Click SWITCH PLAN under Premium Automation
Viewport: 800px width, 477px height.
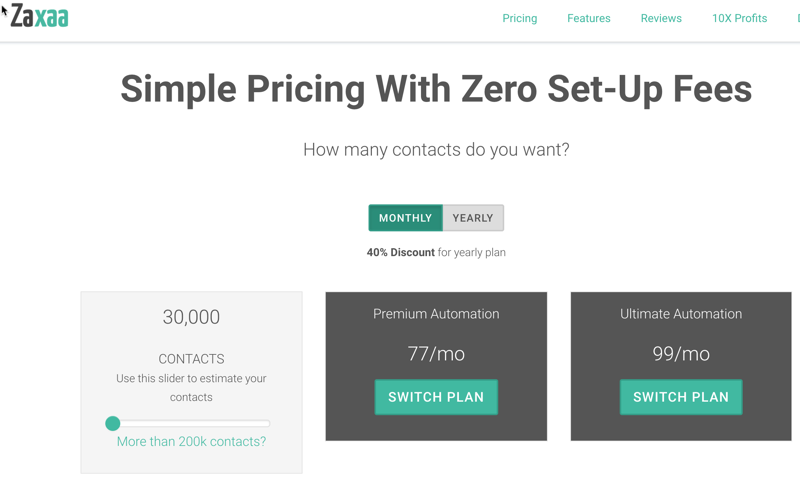click(436, 397)
